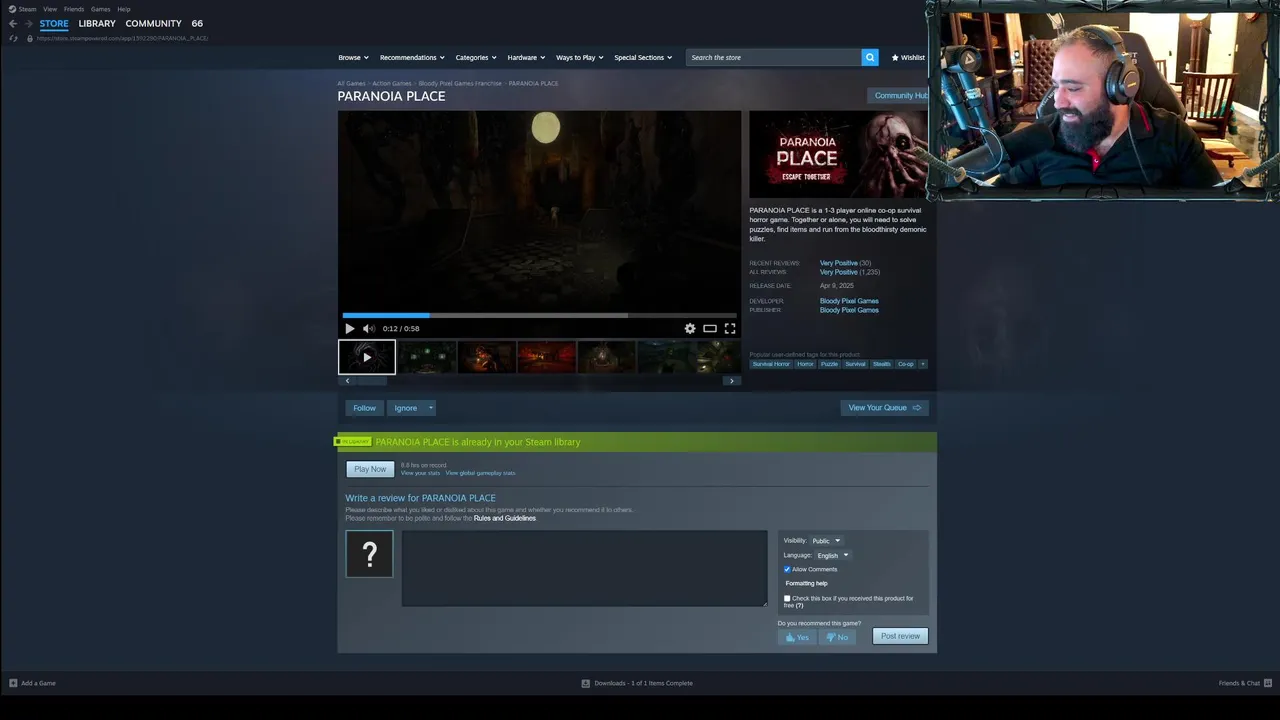
Task: Click View global gameplay stats
Action: click(481, 473)
